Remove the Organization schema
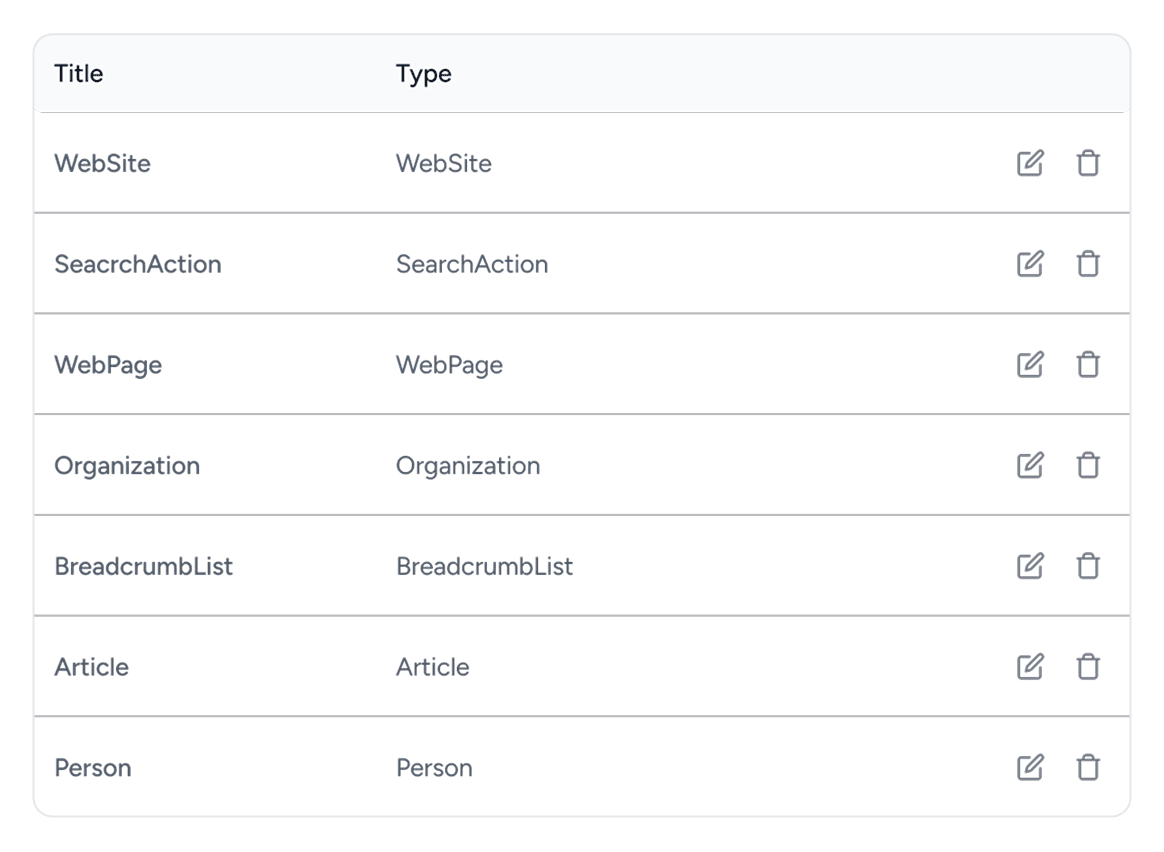The height and width of the screenshot is (852, 1164). click(1087, 465)
